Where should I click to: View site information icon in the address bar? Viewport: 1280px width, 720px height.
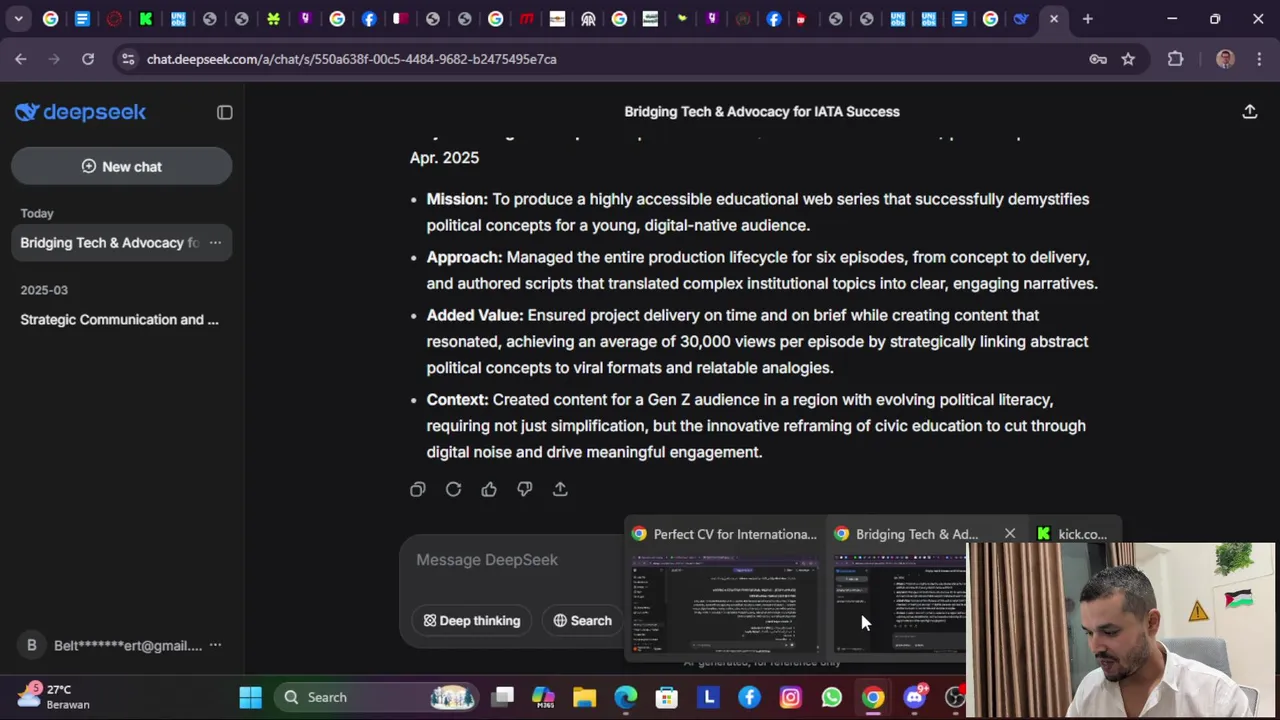point(127,59)
